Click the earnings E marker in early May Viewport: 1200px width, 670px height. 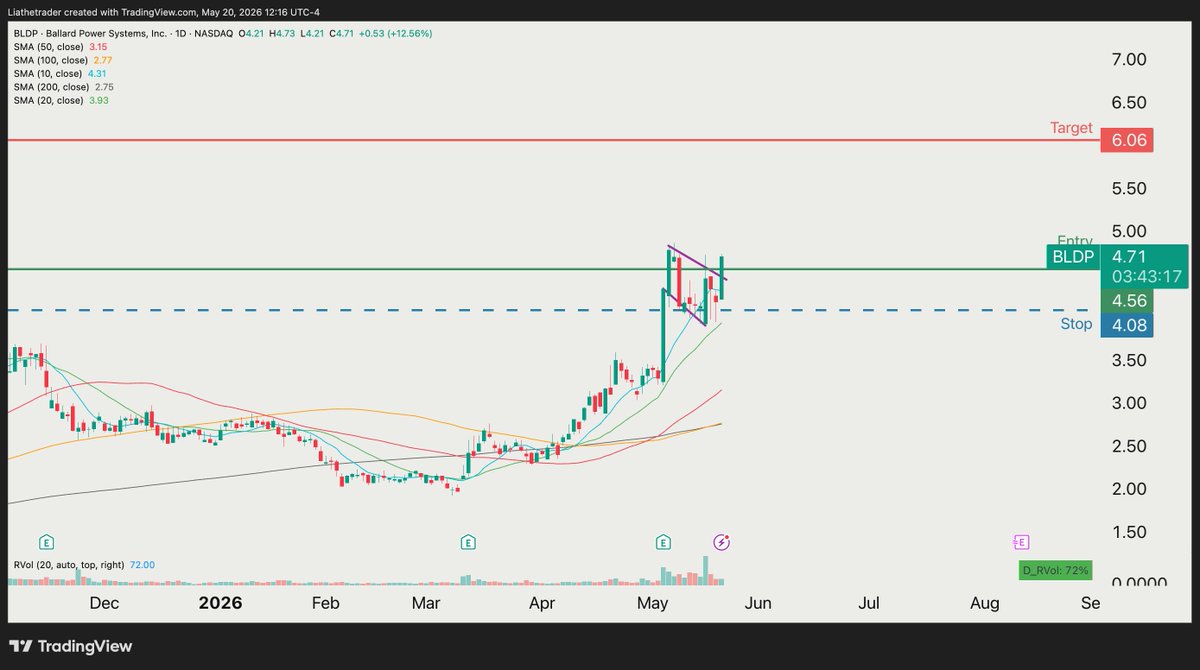click(663, 542)
